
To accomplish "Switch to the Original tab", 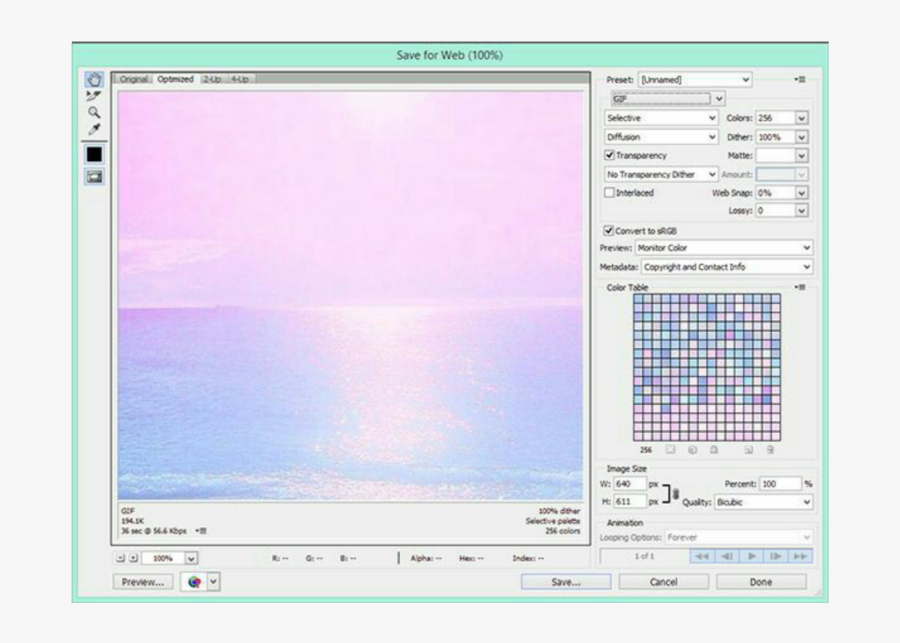I will click(x=134, y=79).
